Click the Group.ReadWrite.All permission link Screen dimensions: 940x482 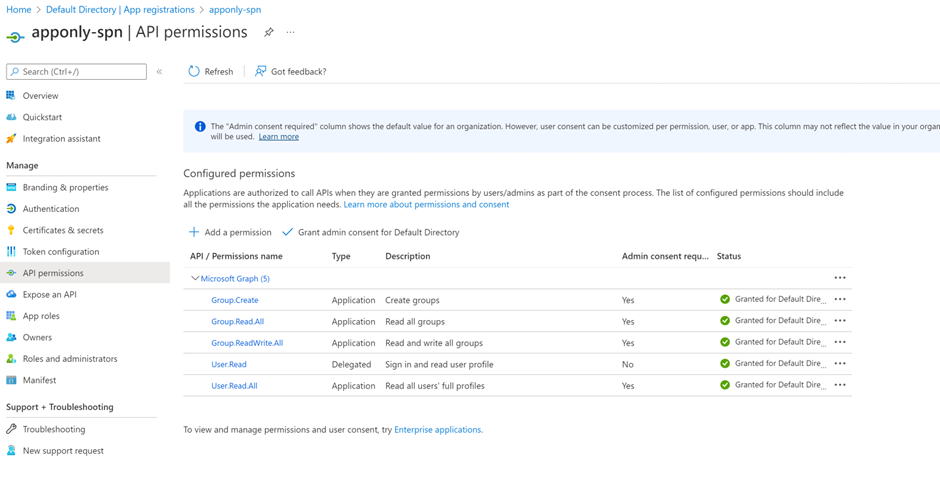click(247, 343)
